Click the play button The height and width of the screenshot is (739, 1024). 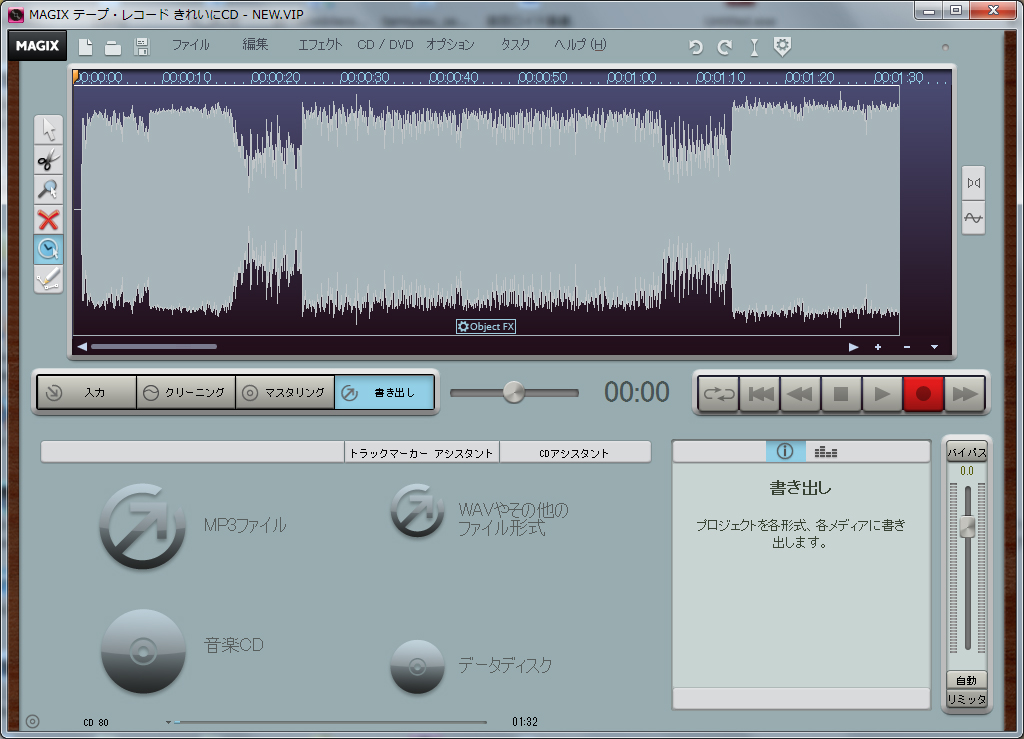pyautogui.click(x=882, y=394)
